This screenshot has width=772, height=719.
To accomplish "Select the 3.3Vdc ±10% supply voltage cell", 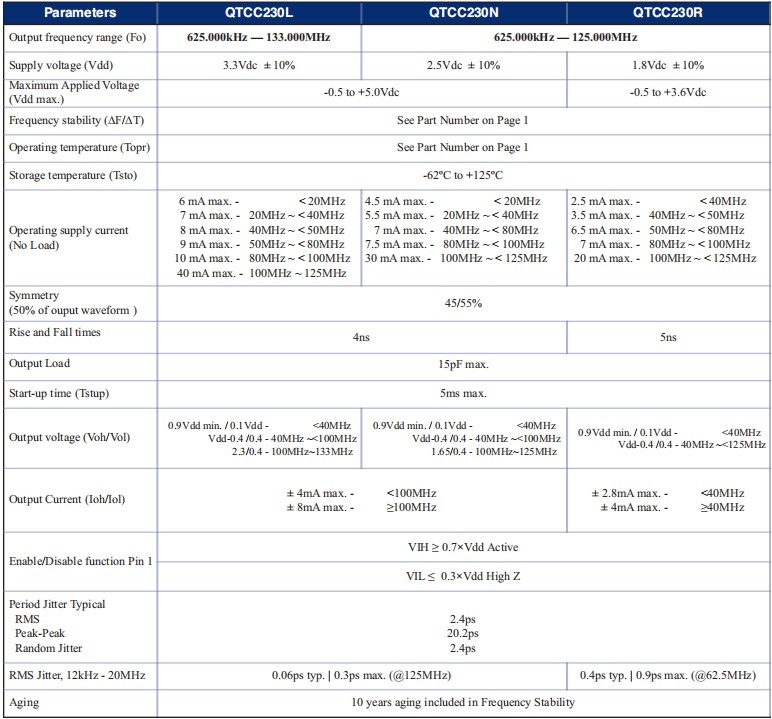I will coord(258,65).
